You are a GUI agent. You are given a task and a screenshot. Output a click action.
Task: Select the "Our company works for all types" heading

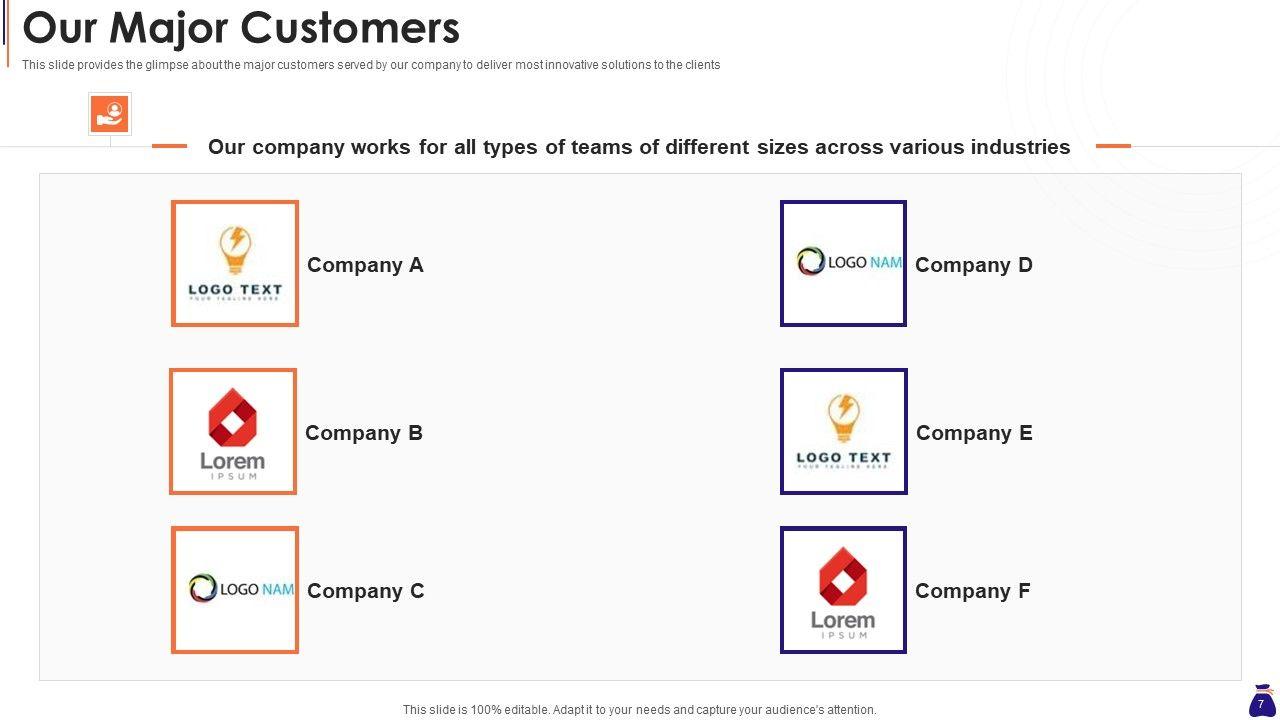point(639,147)
